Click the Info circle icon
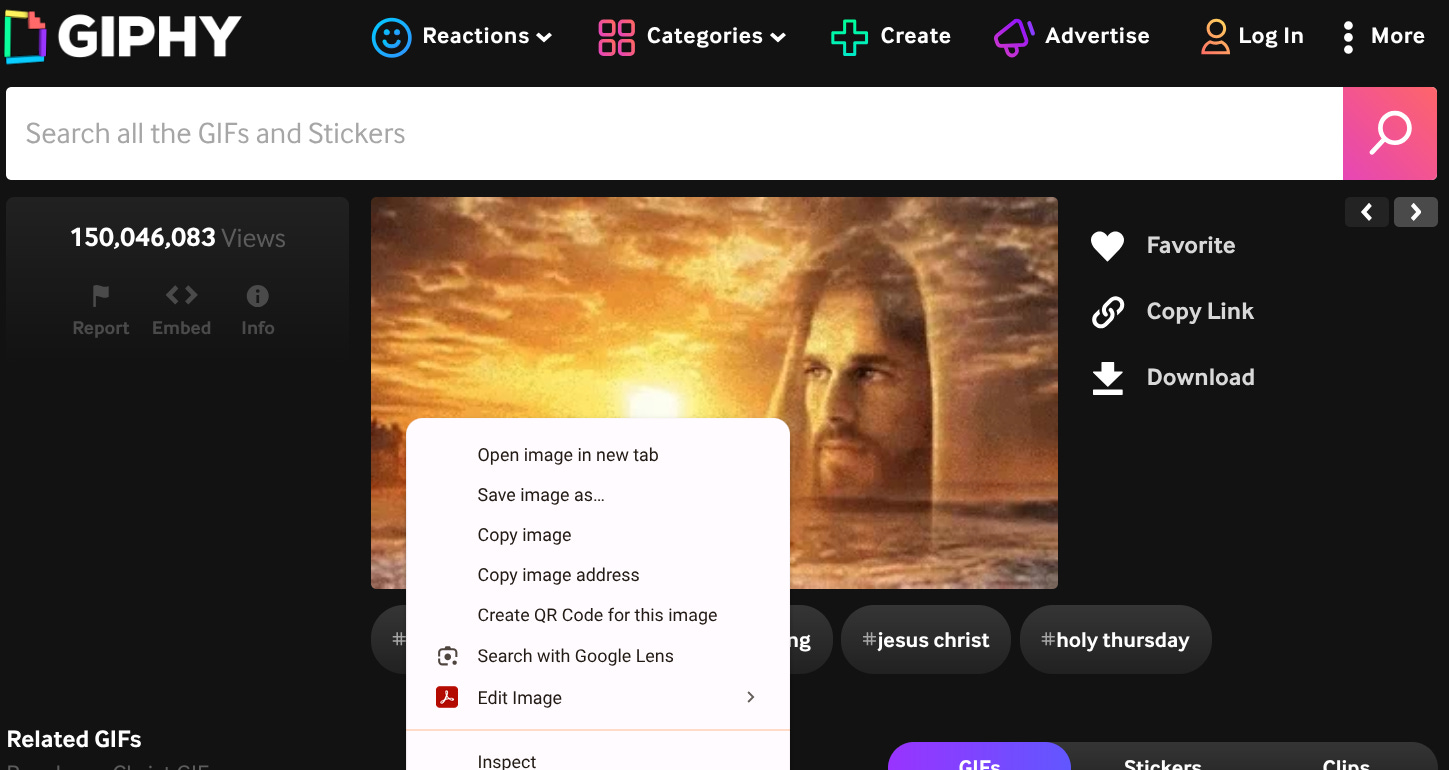The image size is (1449, 770). click(x=257, y=296)
